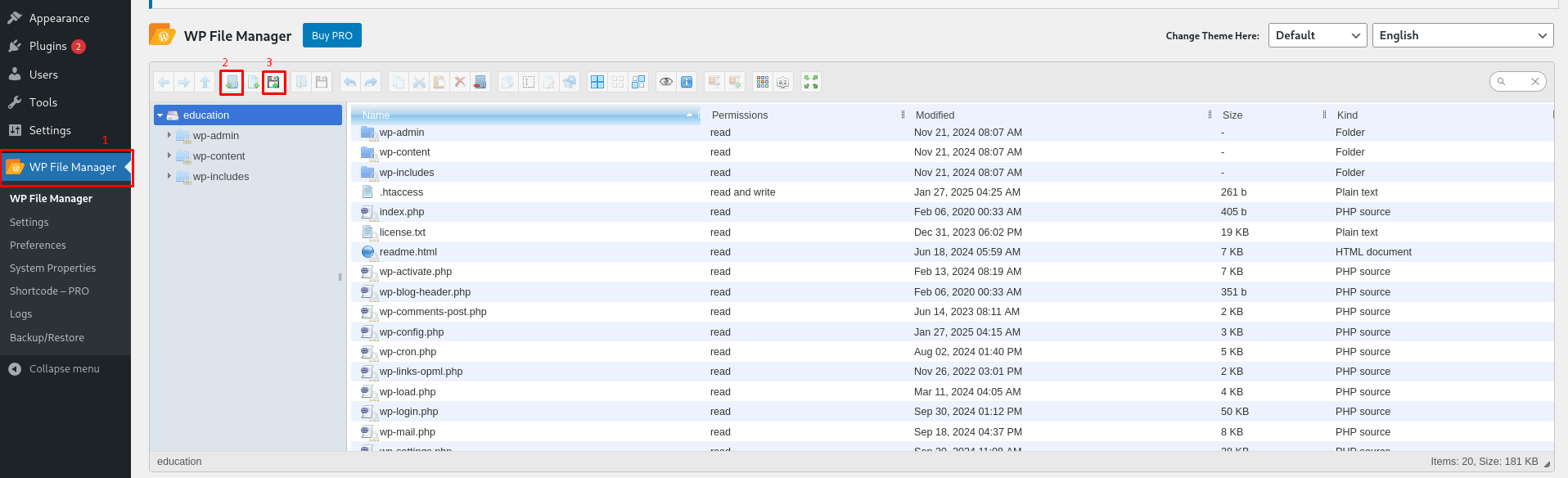Sort files by the Kind column header
The height and width of the screenshot is (478, 1568).
pyautogui.click(x=1441, y=115)
